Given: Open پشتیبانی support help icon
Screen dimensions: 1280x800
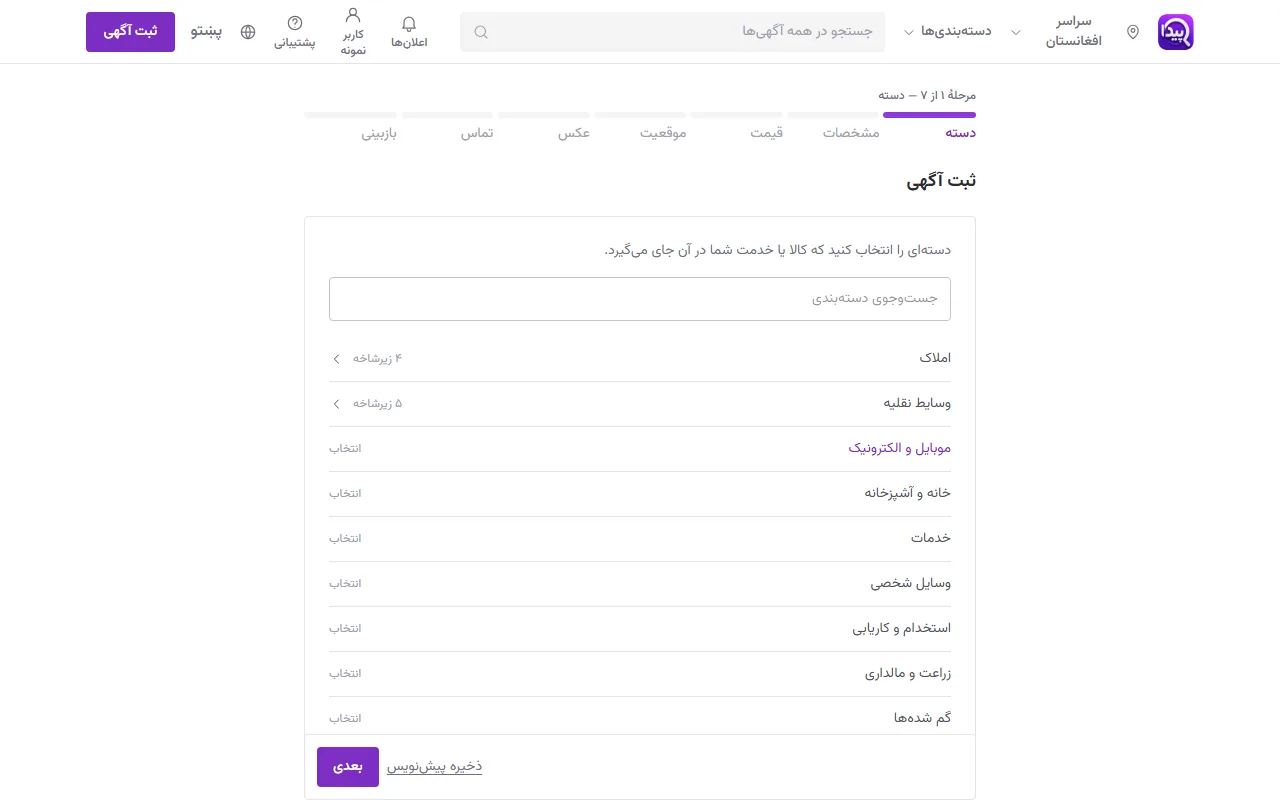Looking at the screenshot, I should 295,32.
